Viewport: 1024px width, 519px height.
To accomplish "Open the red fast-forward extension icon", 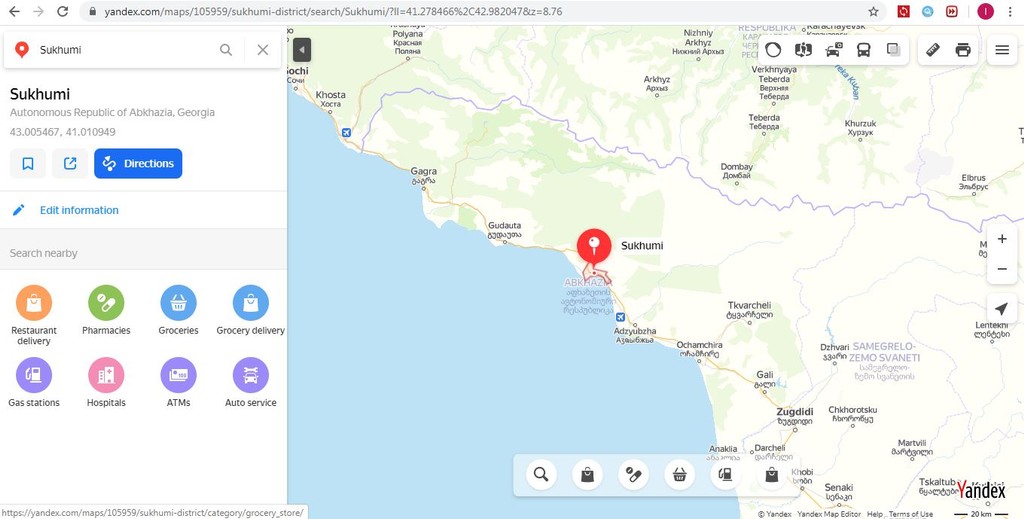I will click(x=952, y=11).
